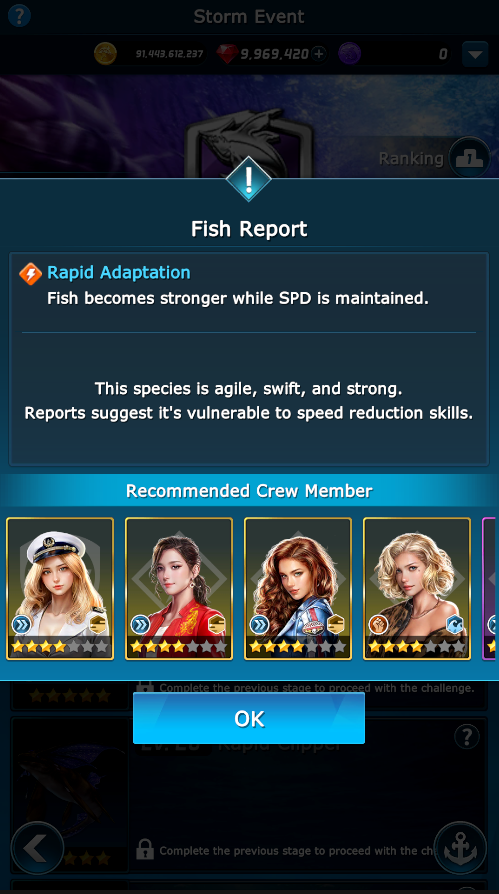Screen dimensions: 499x894
Task: Expand the currency bar dropdown arrow
Action: [x=474, y=55]
